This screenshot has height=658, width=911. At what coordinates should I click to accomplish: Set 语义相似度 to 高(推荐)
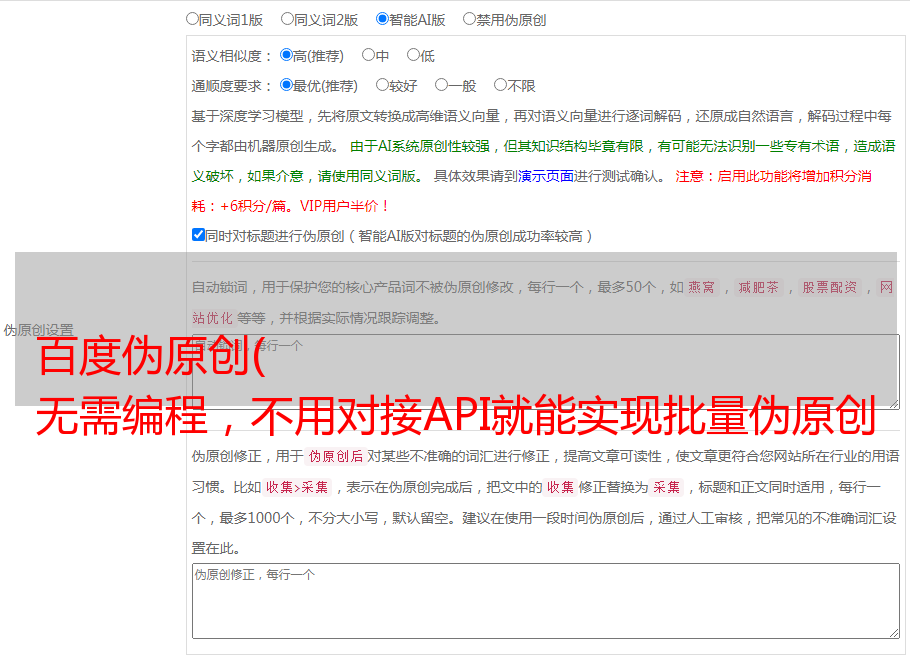pyautogui.click(x=286, y=55)
